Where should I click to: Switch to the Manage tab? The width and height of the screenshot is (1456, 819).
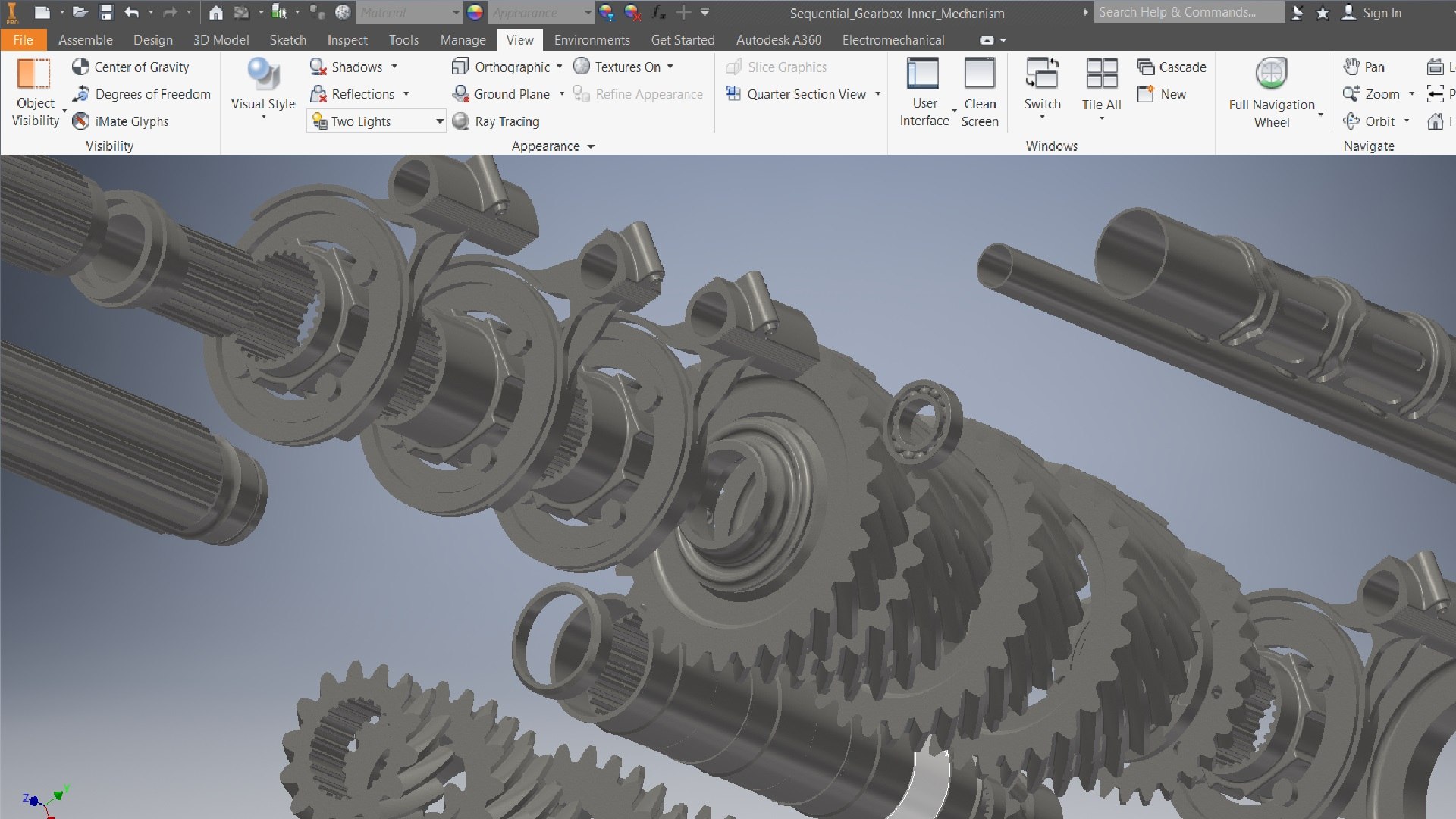coord(463,40)
